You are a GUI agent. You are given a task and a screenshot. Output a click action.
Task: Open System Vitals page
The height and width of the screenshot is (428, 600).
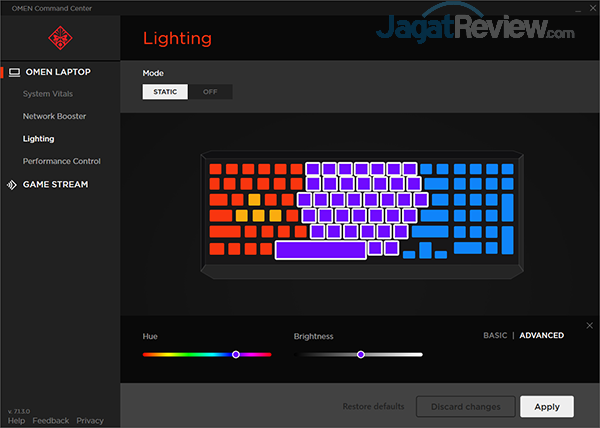[50, 94]
